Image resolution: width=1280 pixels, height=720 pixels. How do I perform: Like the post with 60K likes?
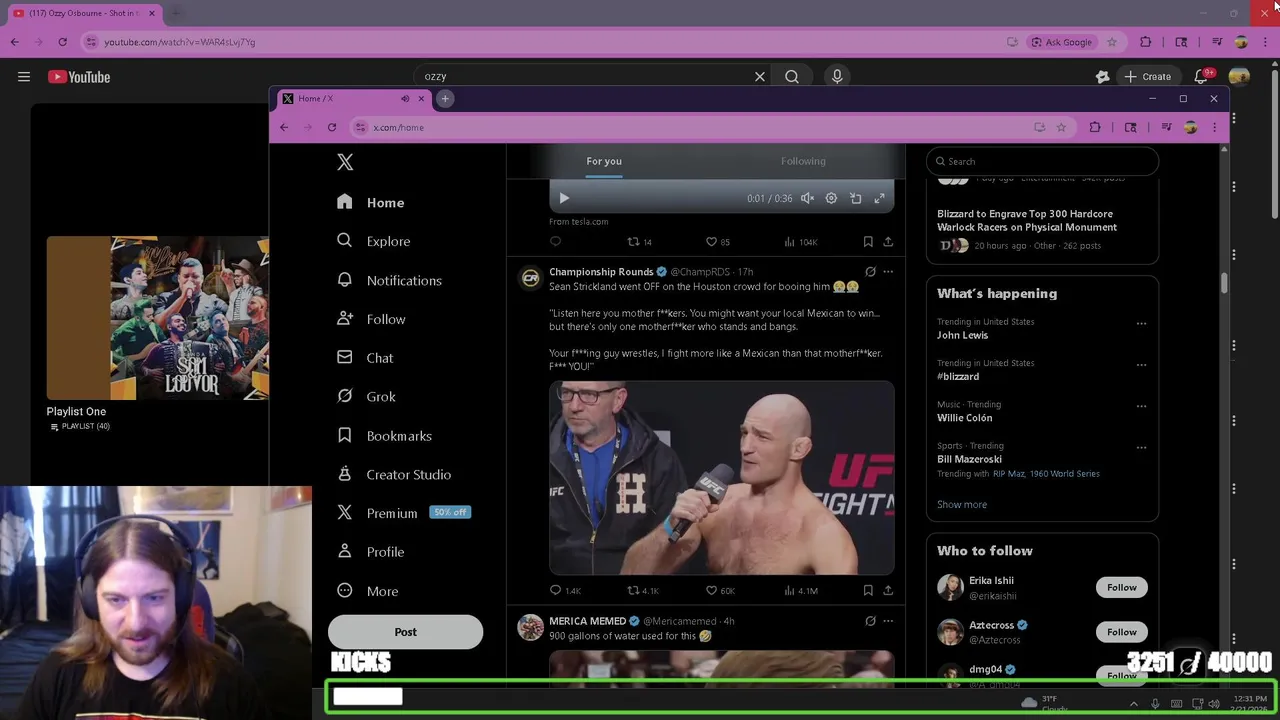720,590
